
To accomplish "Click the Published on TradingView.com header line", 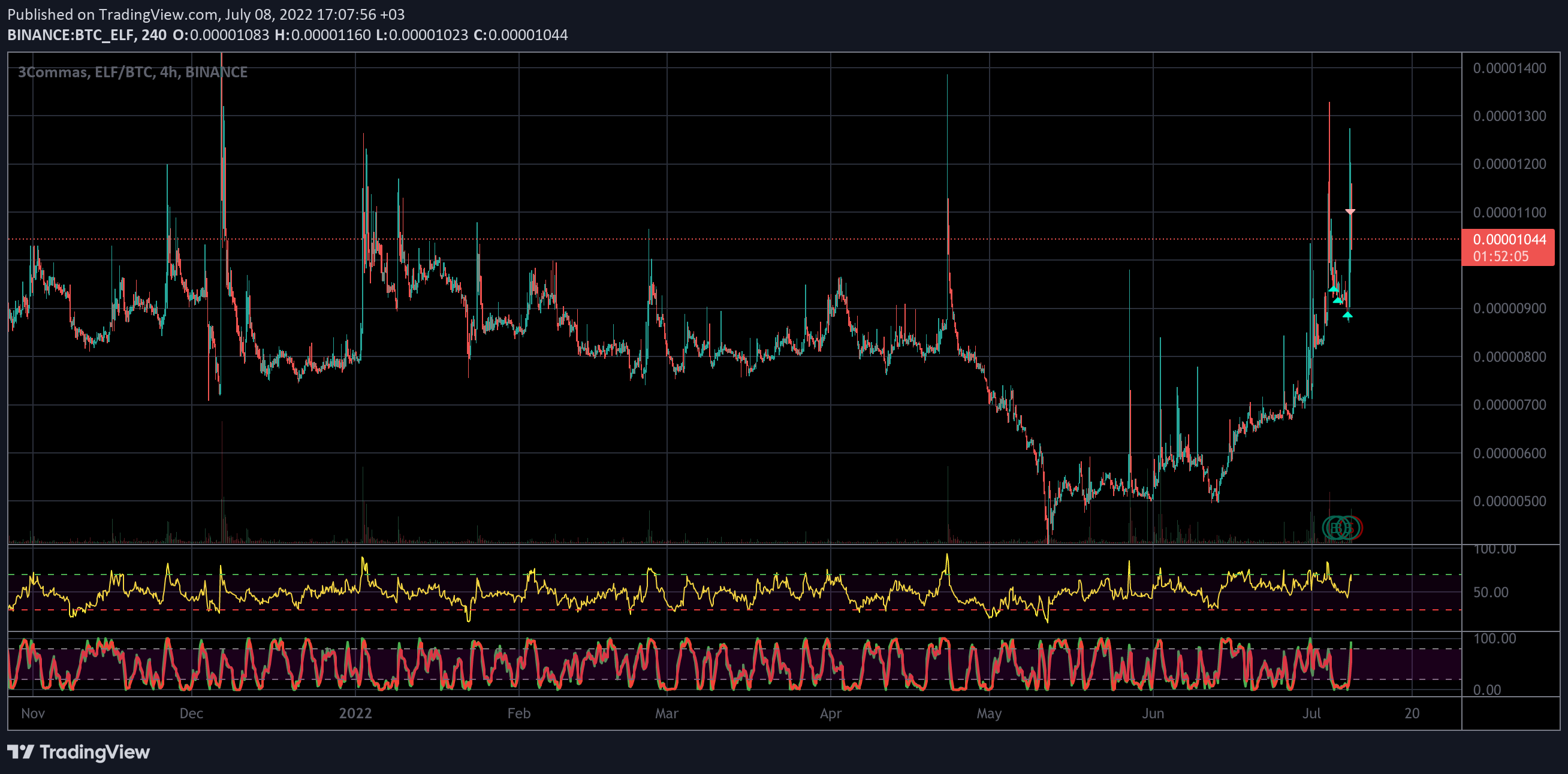I will click(x=206, y=14).
